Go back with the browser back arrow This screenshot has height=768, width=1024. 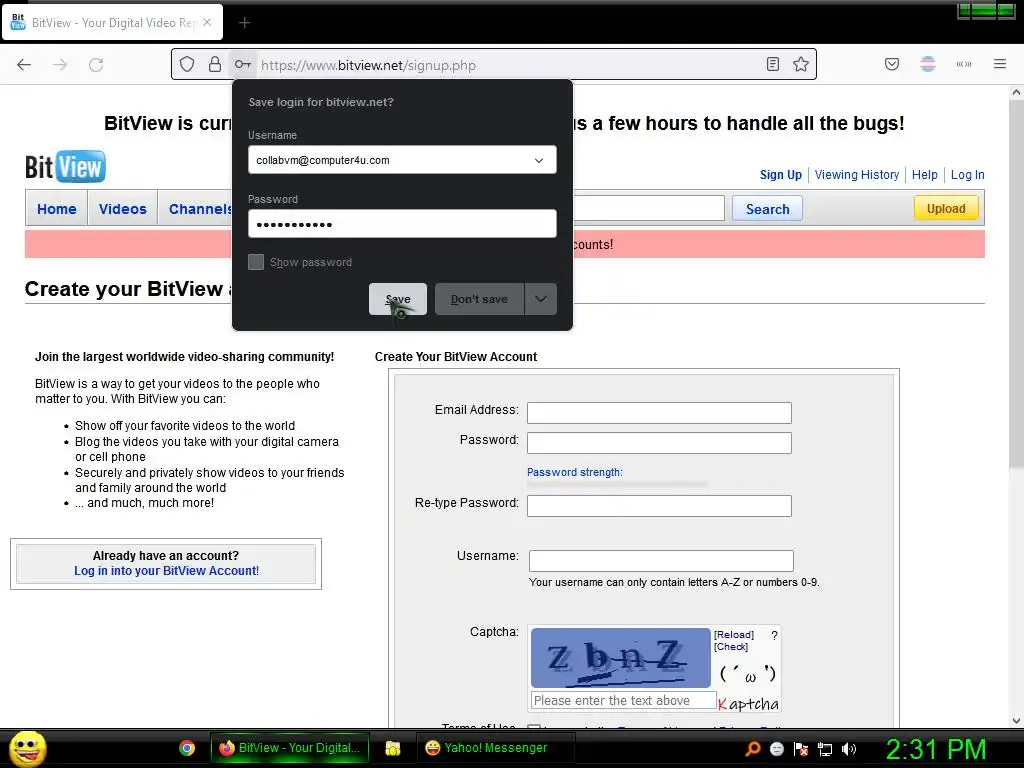tap(24, 65)
